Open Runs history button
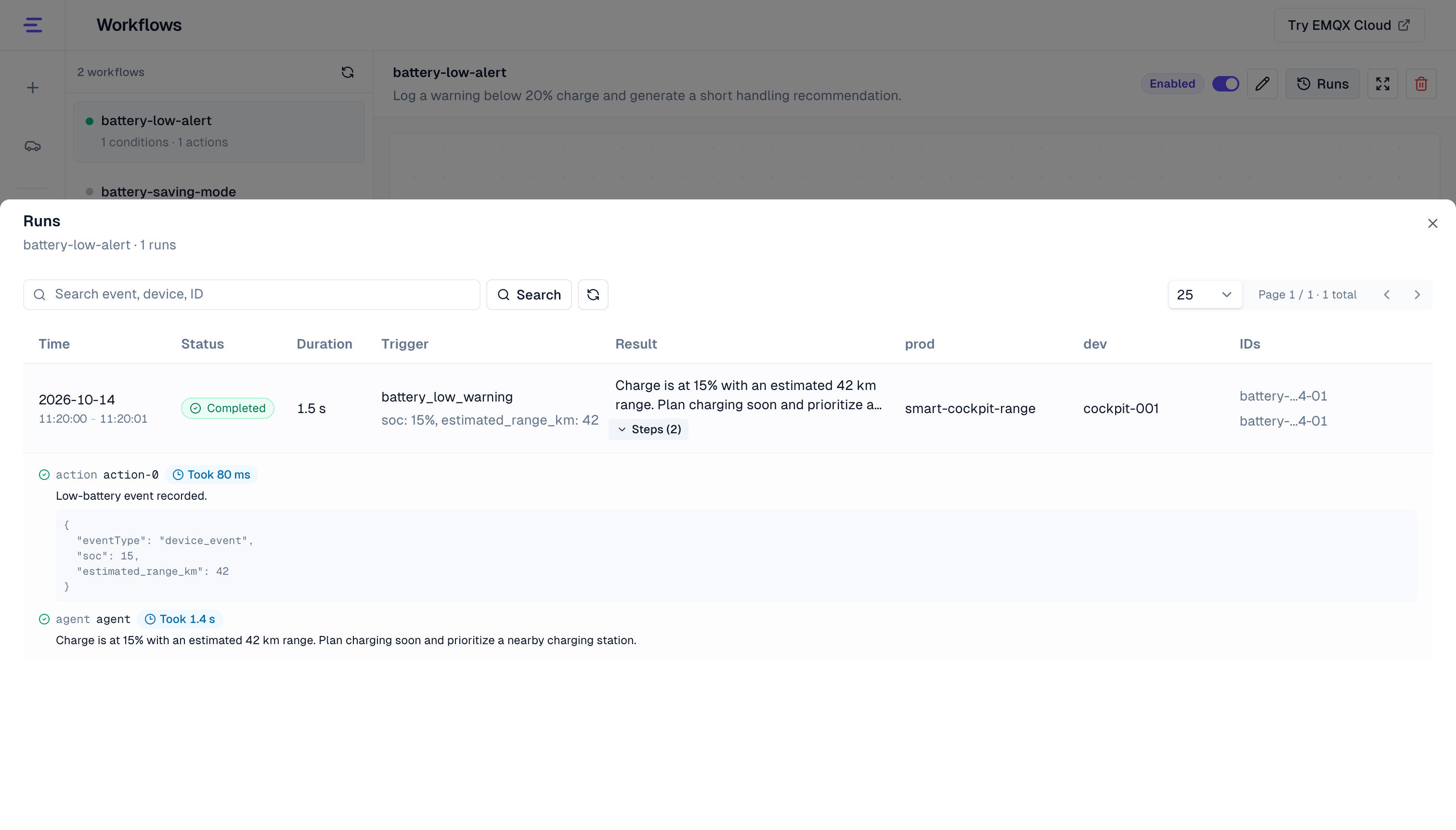1456x830 pixels. click(1322, 84)
